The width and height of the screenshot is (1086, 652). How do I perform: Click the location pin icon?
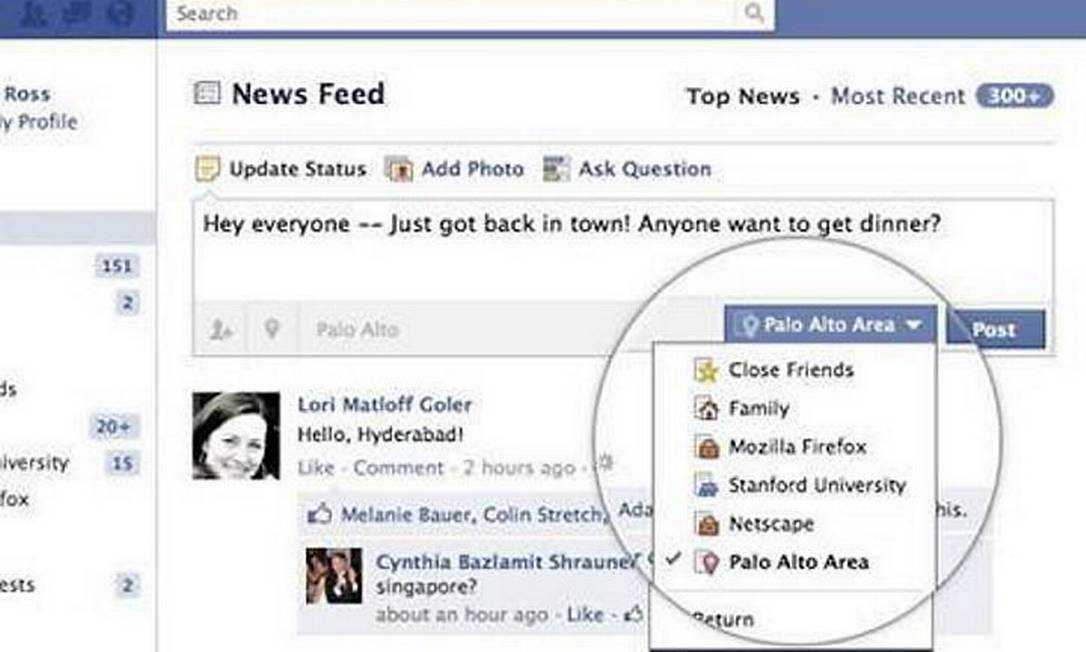(272, 329)
